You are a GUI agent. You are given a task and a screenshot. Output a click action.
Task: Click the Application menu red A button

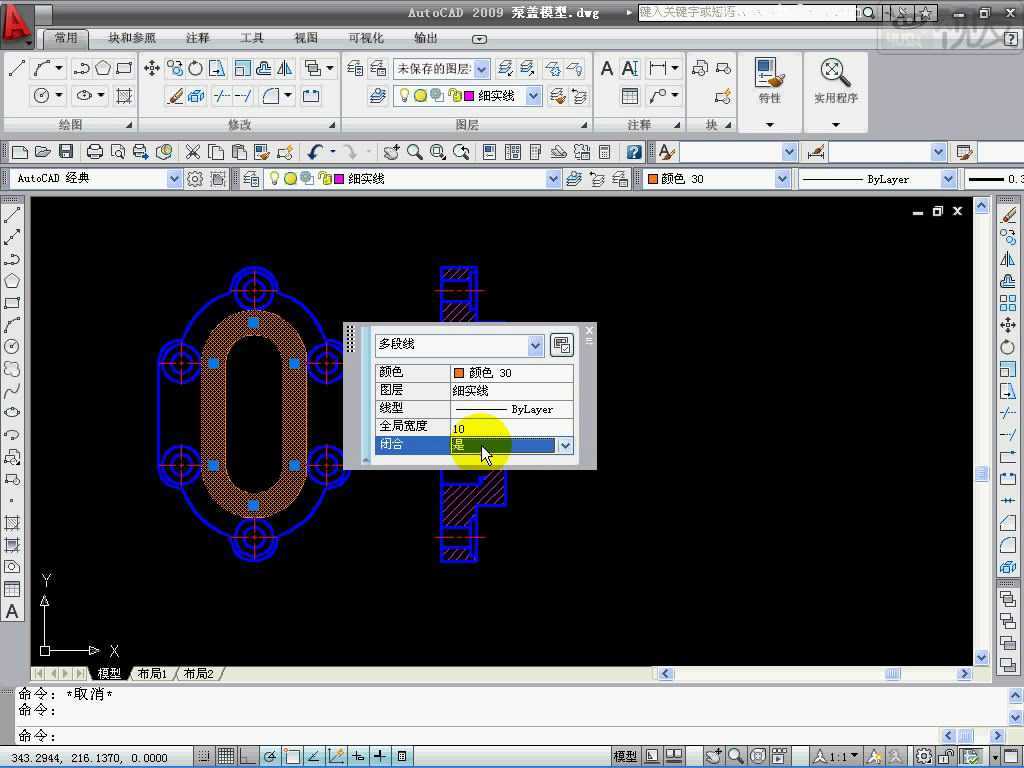(x=15, y=24)
